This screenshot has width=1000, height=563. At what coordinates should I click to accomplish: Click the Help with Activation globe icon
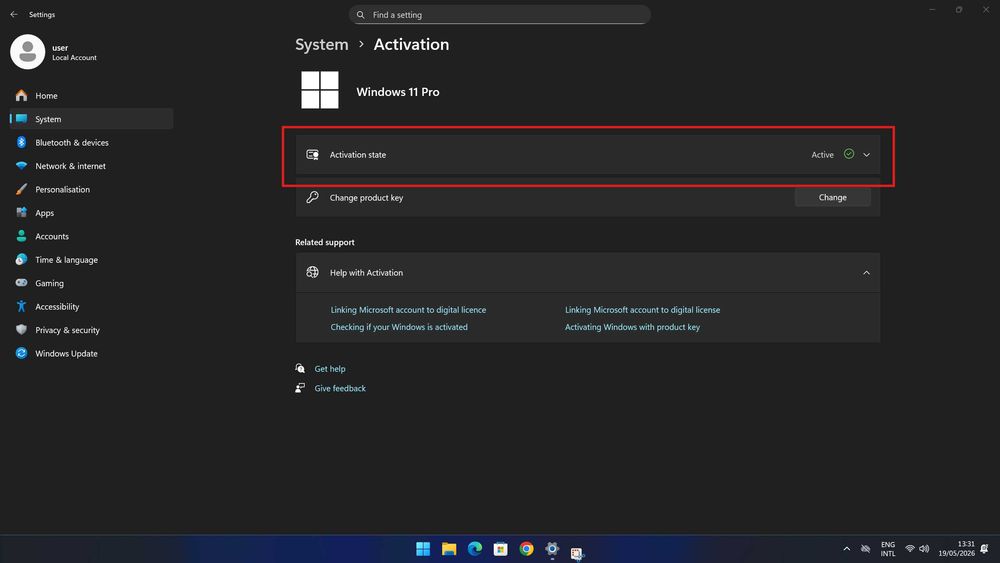click(312, 272)
